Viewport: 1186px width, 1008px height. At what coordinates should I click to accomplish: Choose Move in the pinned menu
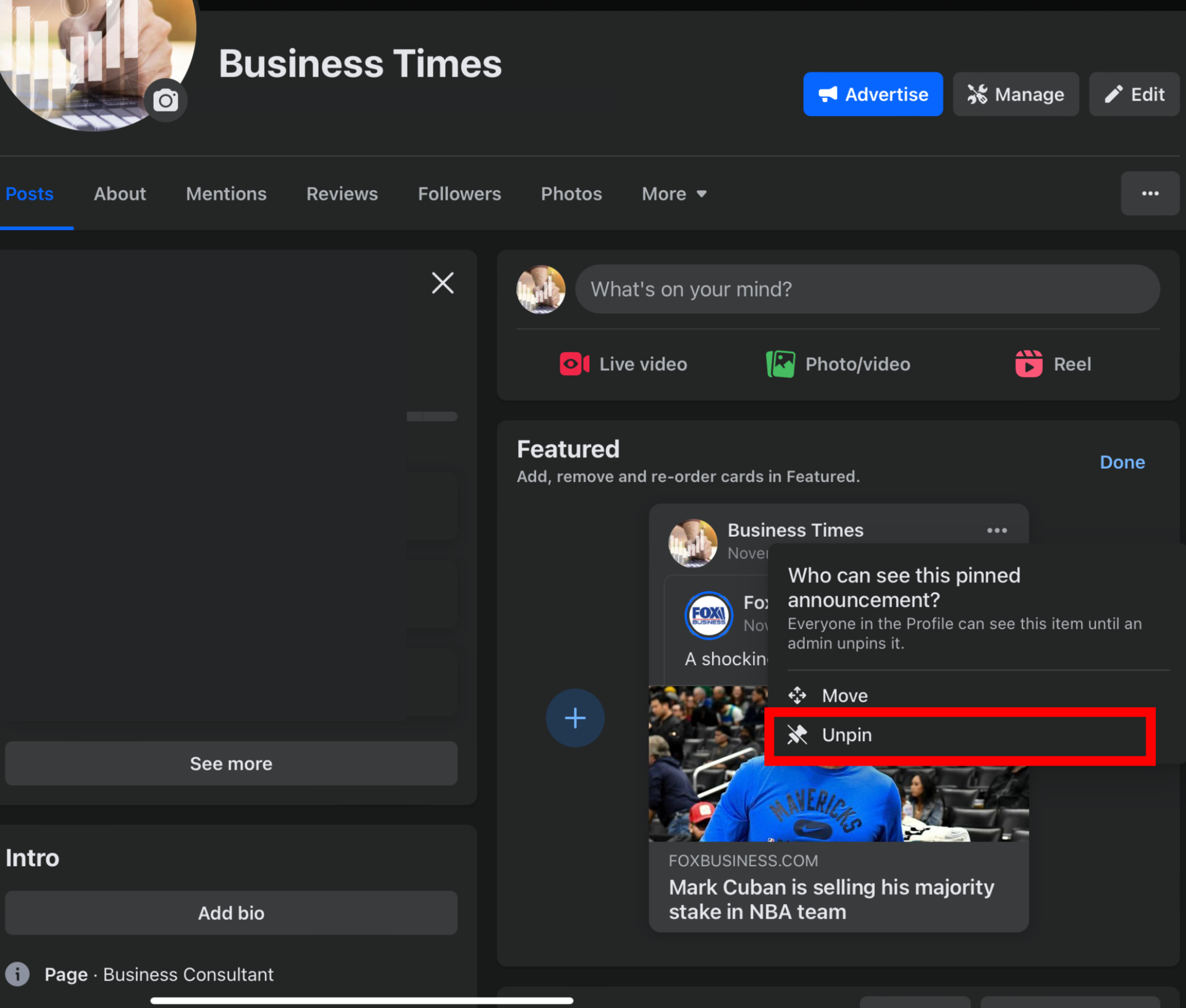[x=844, y=696]
